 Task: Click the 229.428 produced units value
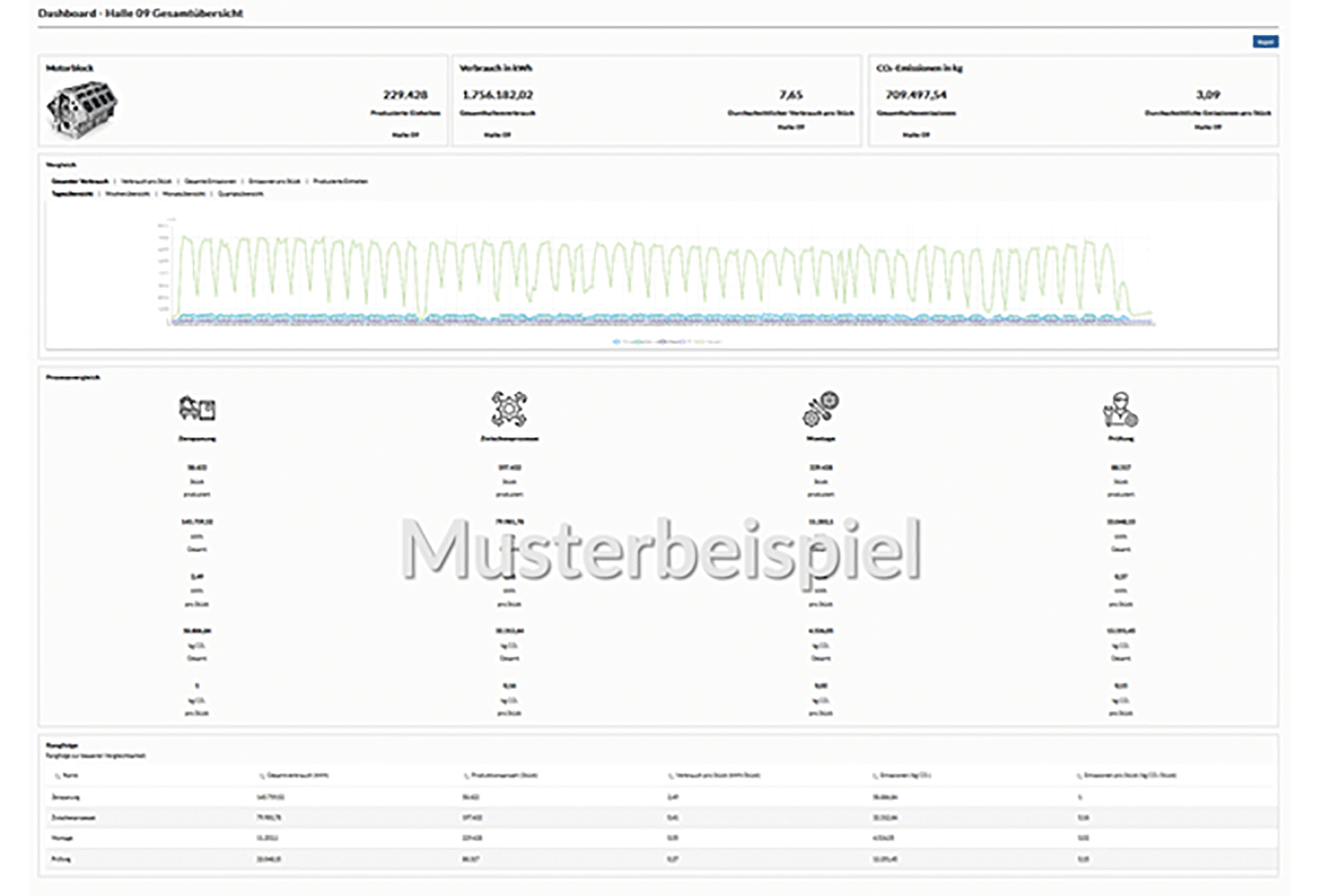(405, 95)
